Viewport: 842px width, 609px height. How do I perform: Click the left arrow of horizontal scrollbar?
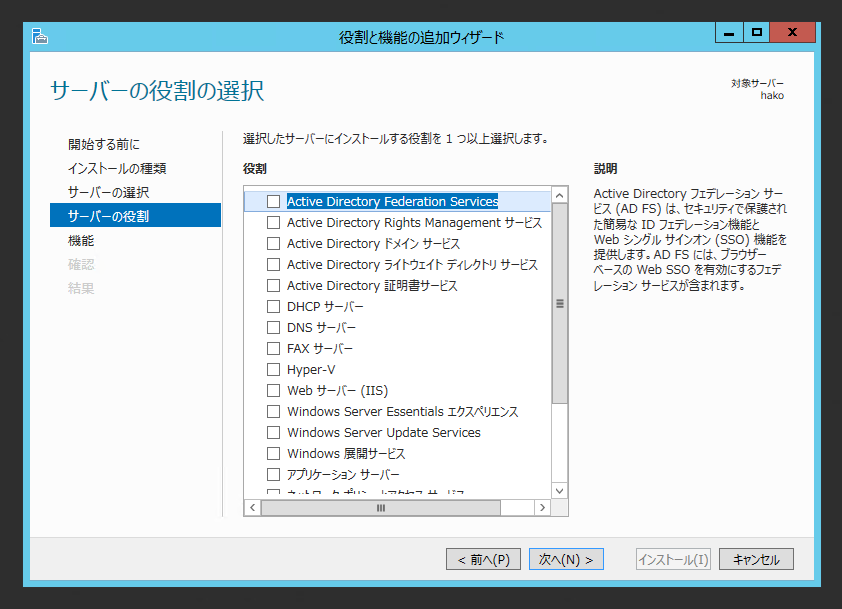coord(252,508)
